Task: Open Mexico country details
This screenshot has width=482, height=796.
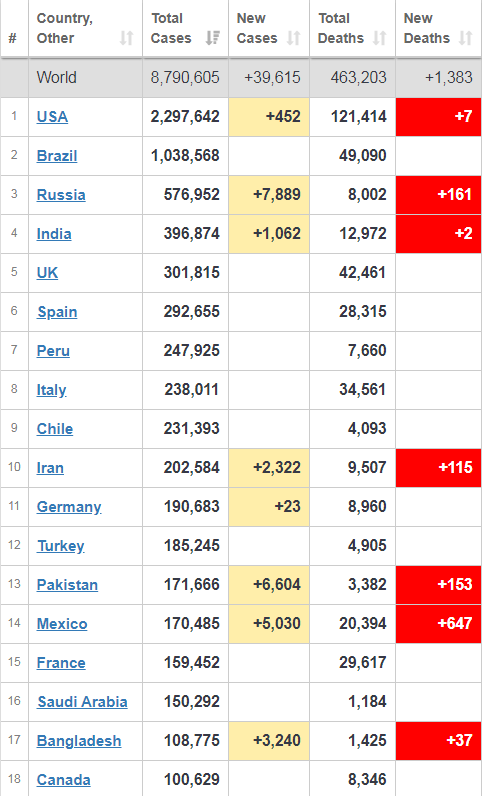Action: pyautogui.click(x=62, y=624)
